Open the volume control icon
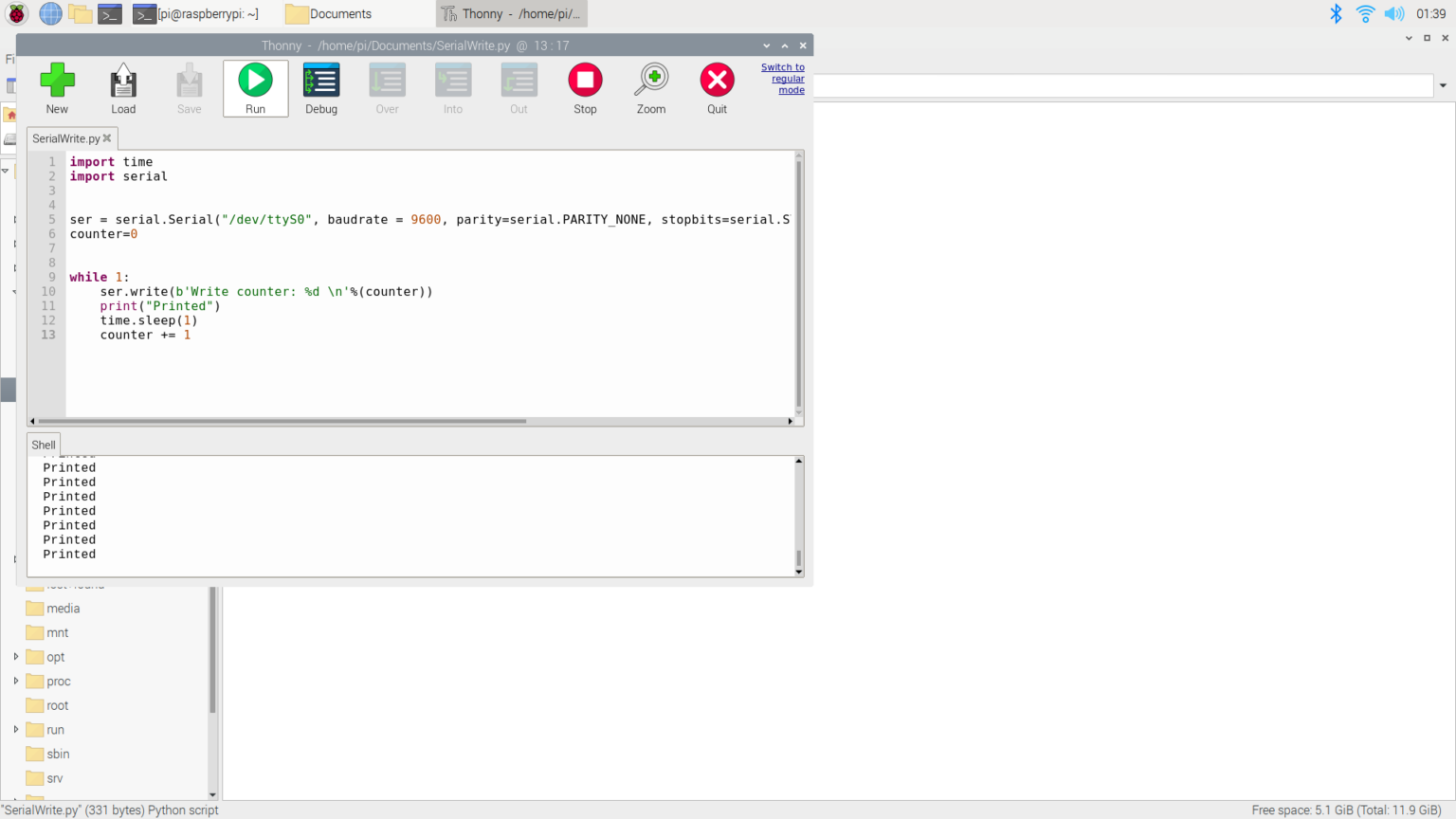 (1393, 13)
